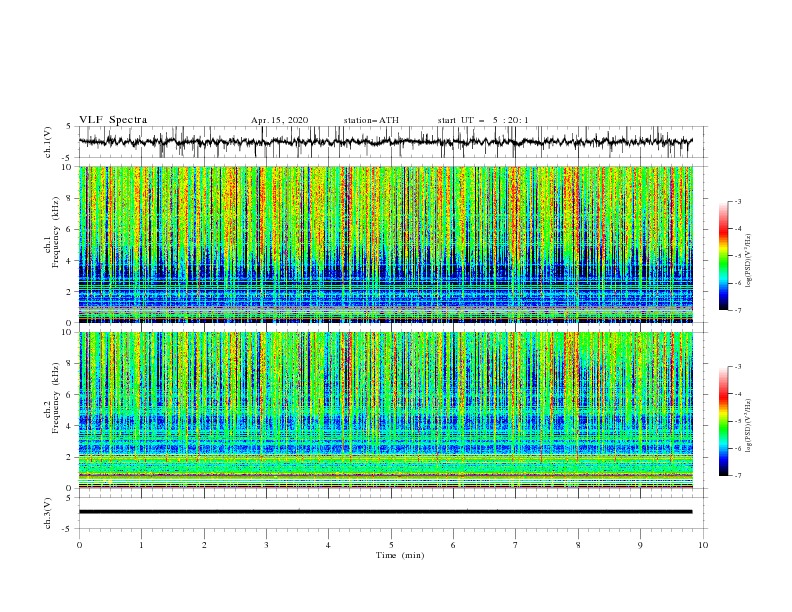The height and width of the screenshot is (612, 792).
Task: Click the "6" tick on ch.1 frequency axis
Action: click(x=70, y=230)
